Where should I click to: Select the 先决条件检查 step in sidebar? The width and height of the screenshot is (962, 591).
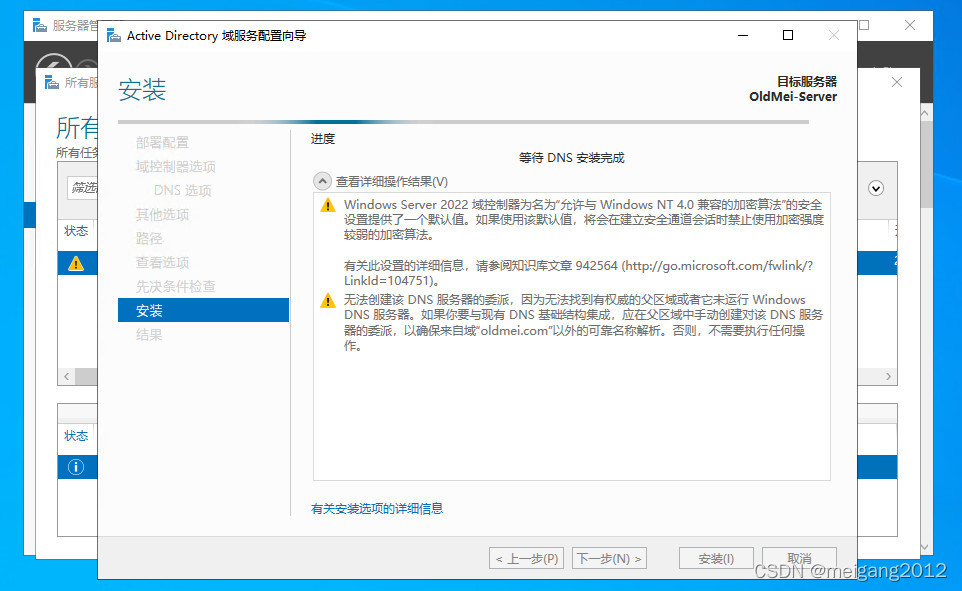pos(175,286)
